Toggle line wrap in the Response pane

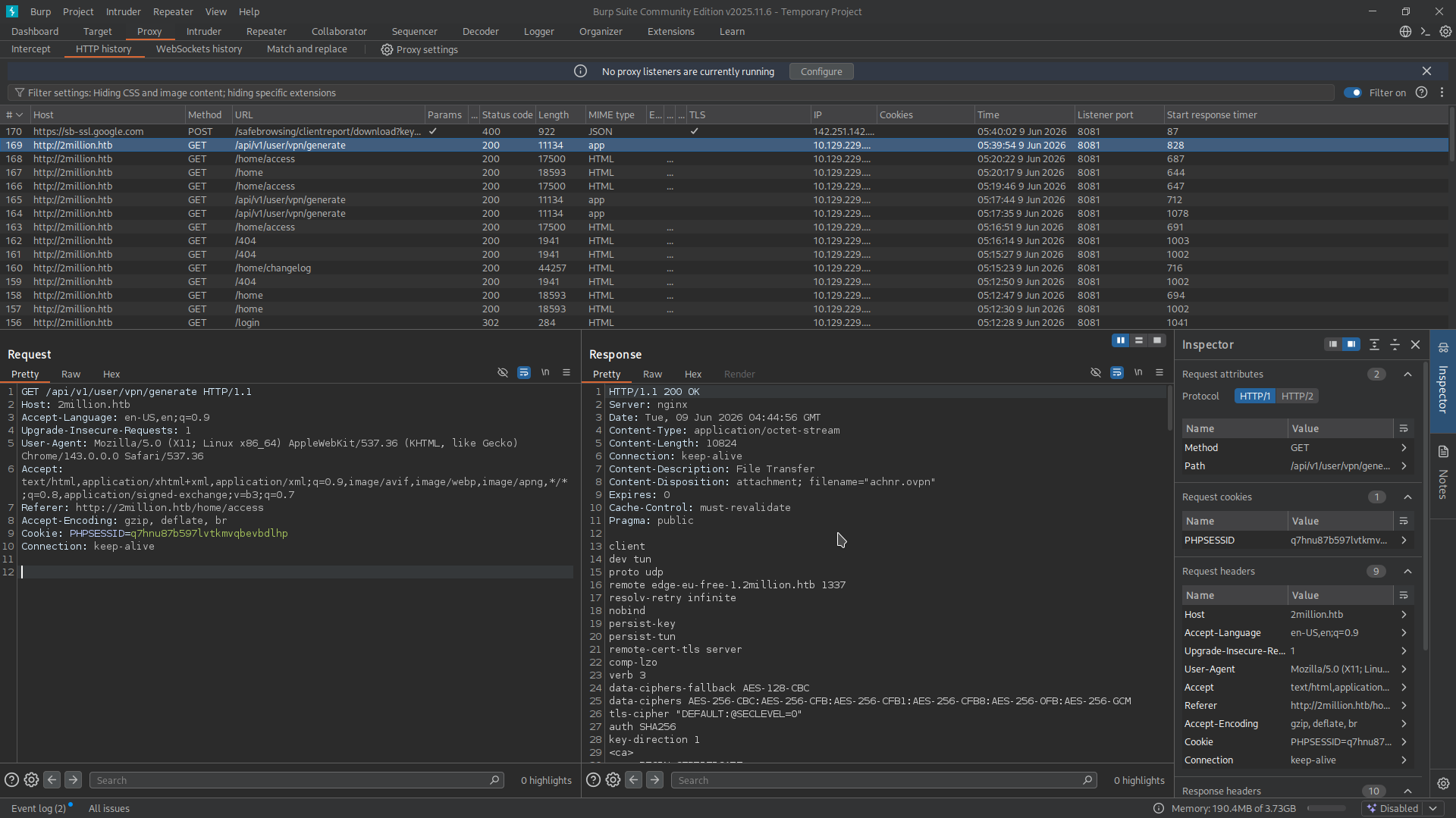point(1117,373)
